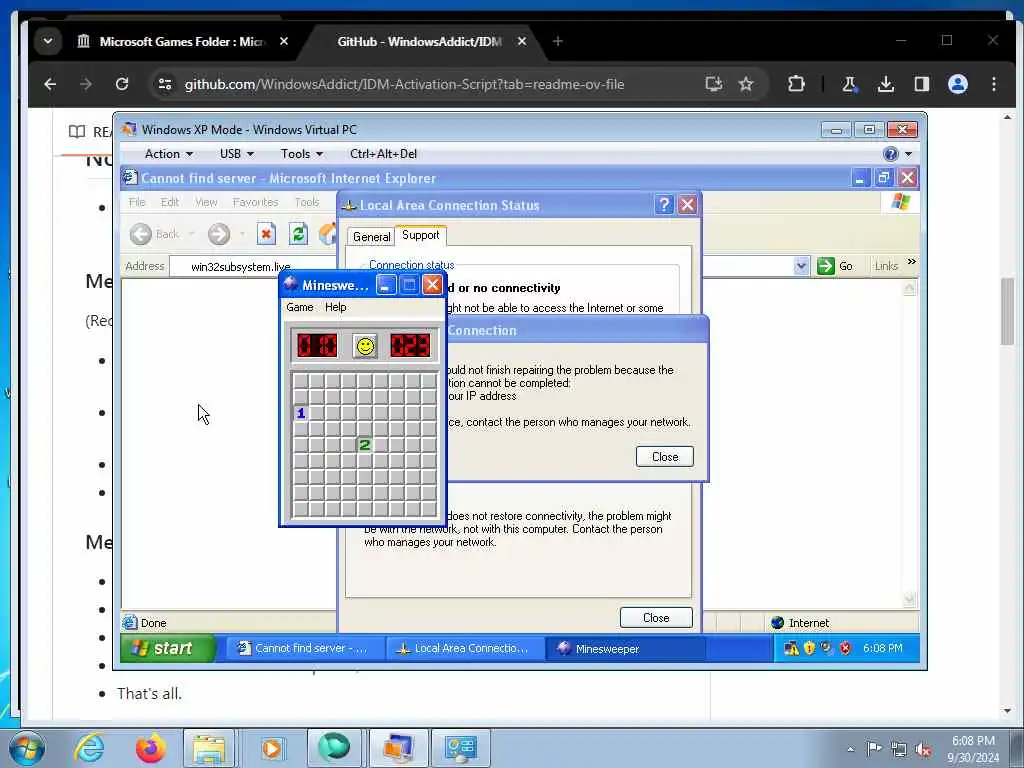
Task: Click the IE Go button
Action: point(836,266)
